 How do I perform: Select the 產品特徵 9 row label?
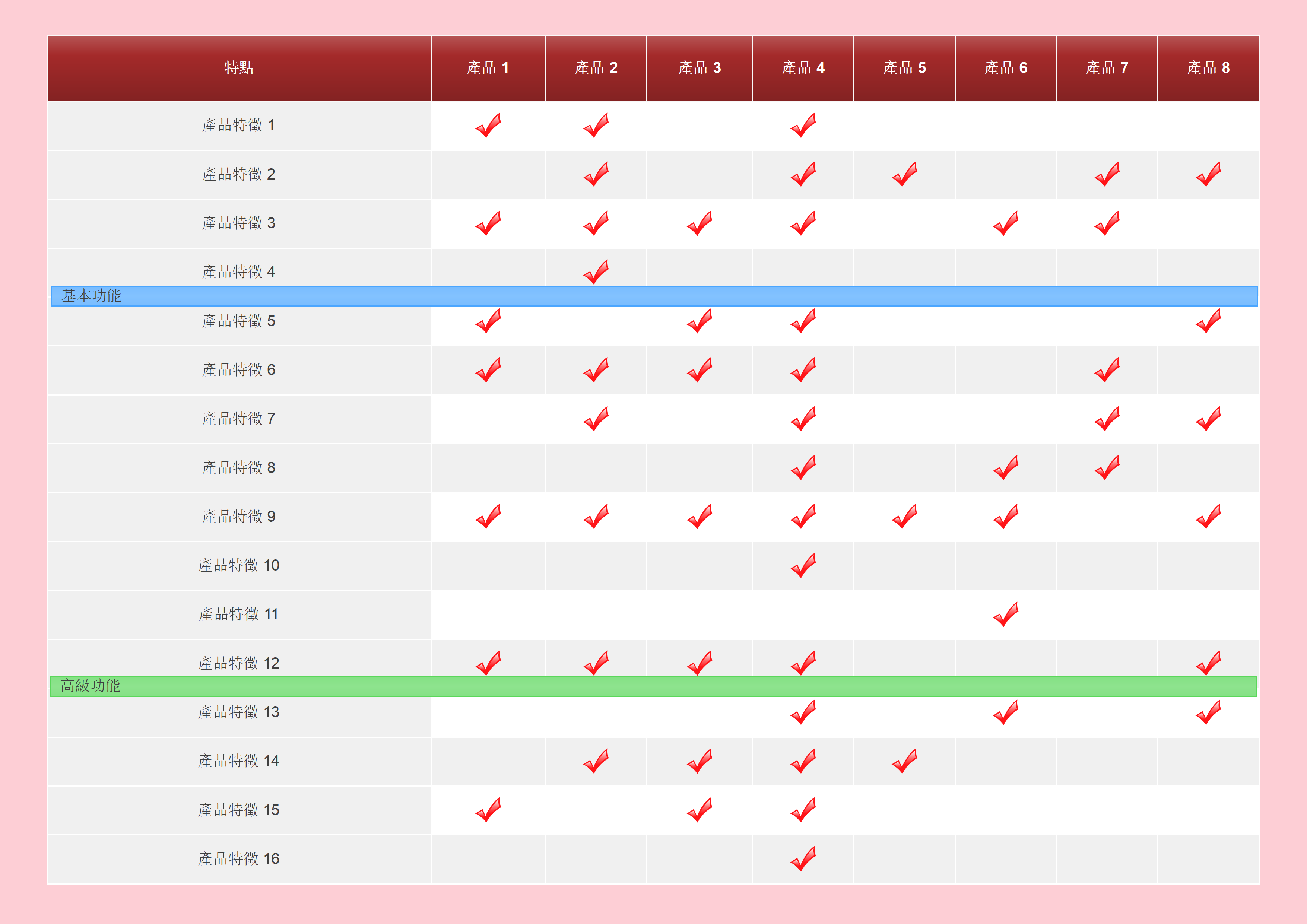(239, 517)
